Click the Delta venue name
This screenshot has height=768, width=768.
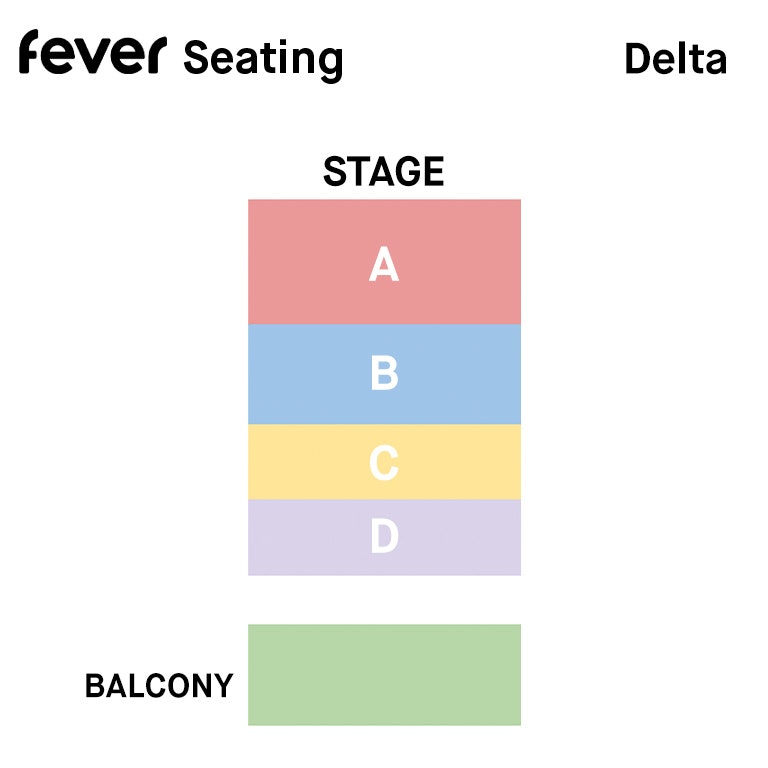point(676,59)
